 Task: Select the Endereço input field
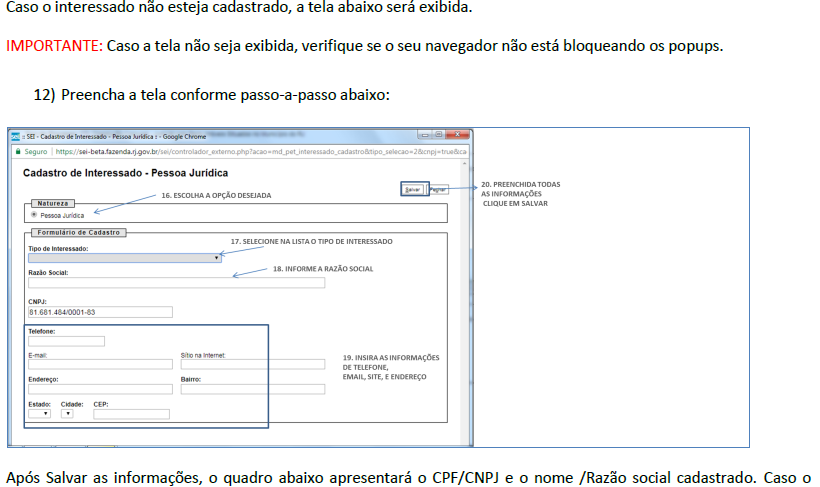pos(100,389)
